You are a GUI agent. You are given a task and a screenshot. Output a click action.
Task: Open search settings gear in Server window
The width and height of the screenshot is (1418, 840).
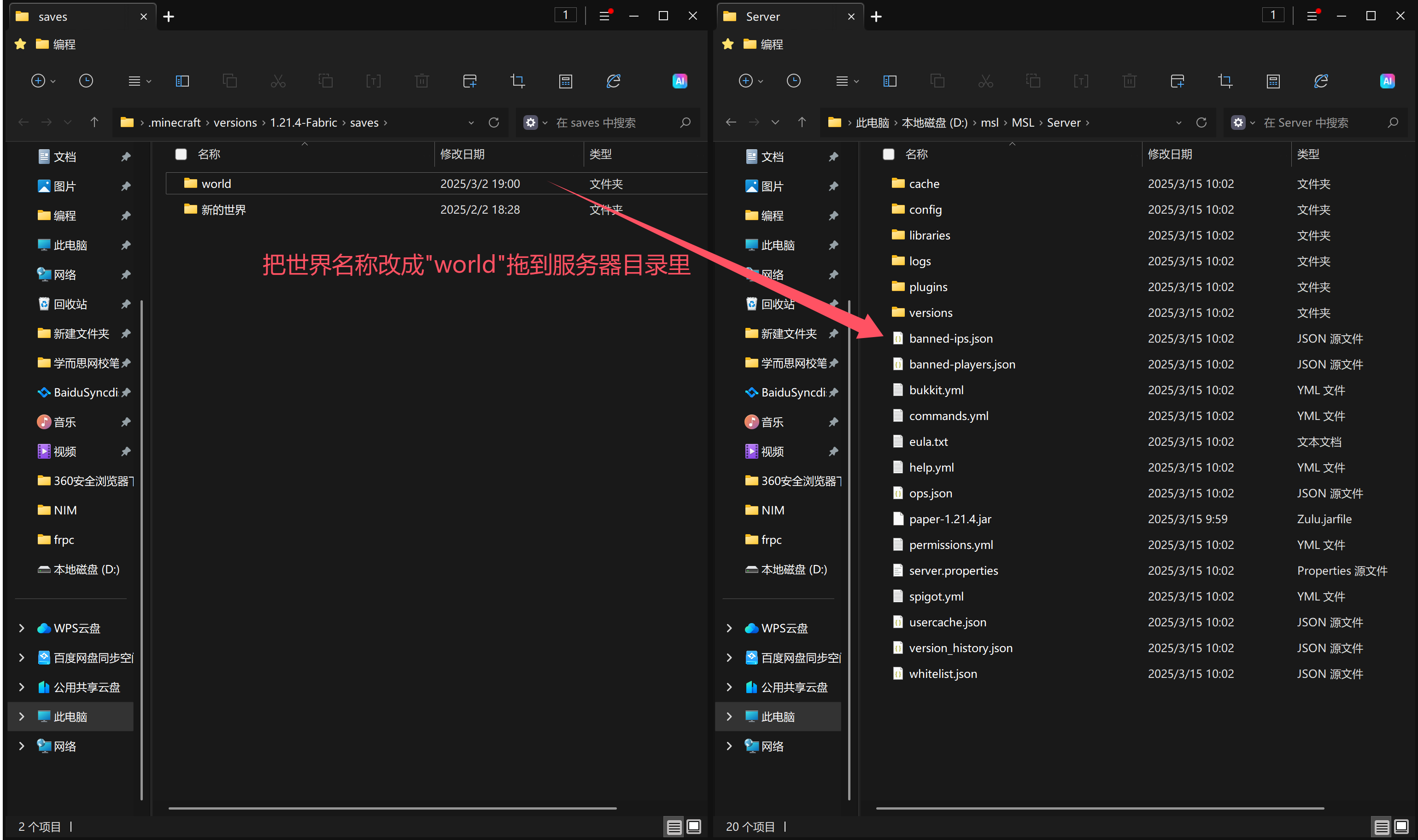[x=1238, y=122]
